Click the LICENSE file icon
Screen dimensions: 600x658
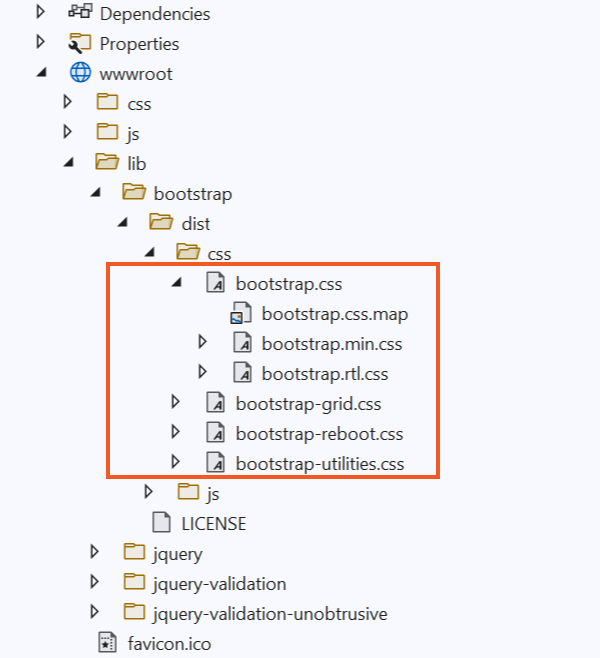click(161, 522)
